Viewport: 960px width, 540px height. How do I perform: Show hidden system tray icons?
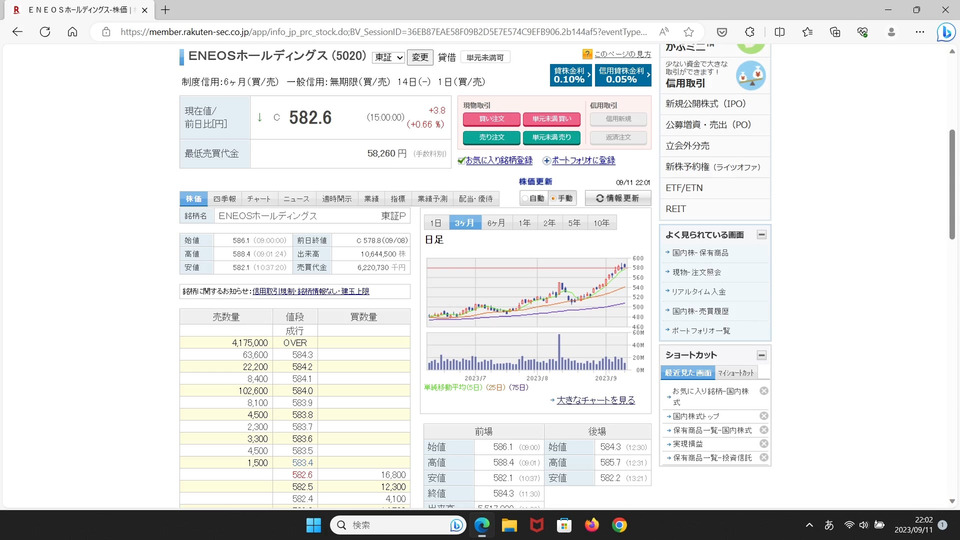[809, 525]
